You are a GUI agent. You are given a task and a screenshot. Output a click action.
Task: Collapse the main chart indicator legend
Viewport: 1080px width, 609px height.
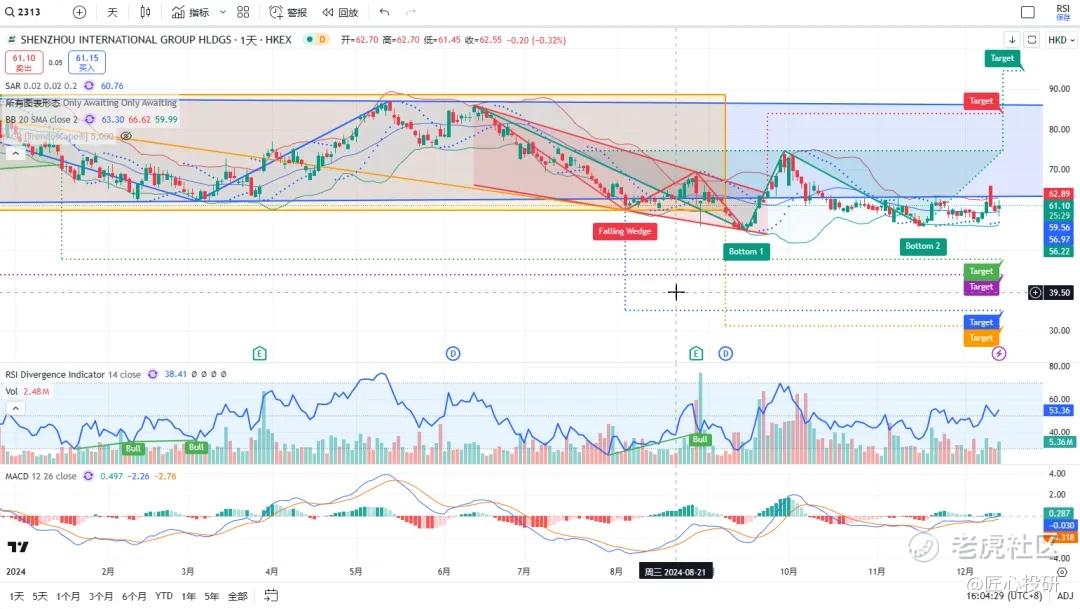(15, 154)
